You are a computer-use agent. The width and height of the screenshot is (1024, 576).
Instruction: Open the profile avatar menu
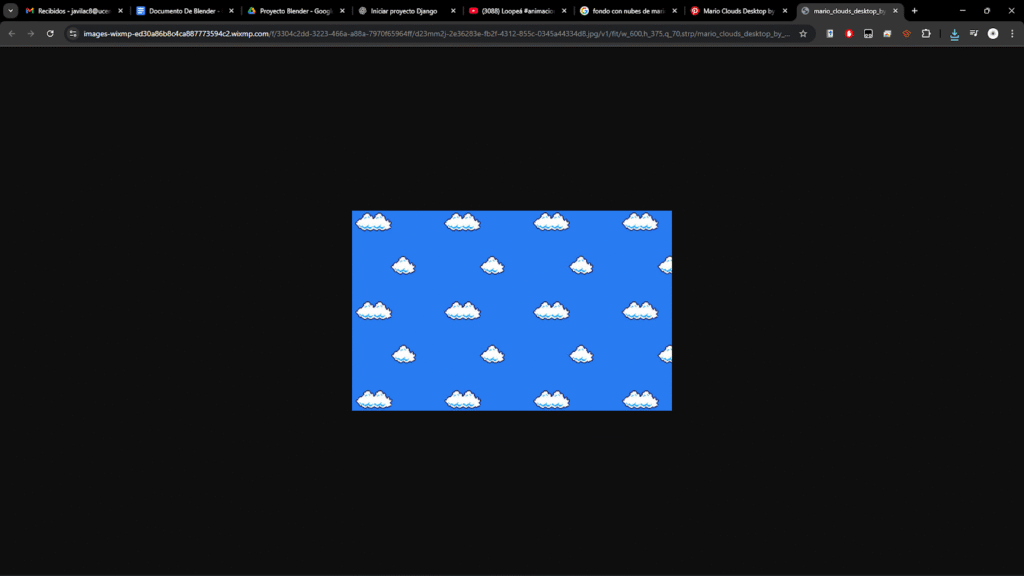tap(993, 33)
